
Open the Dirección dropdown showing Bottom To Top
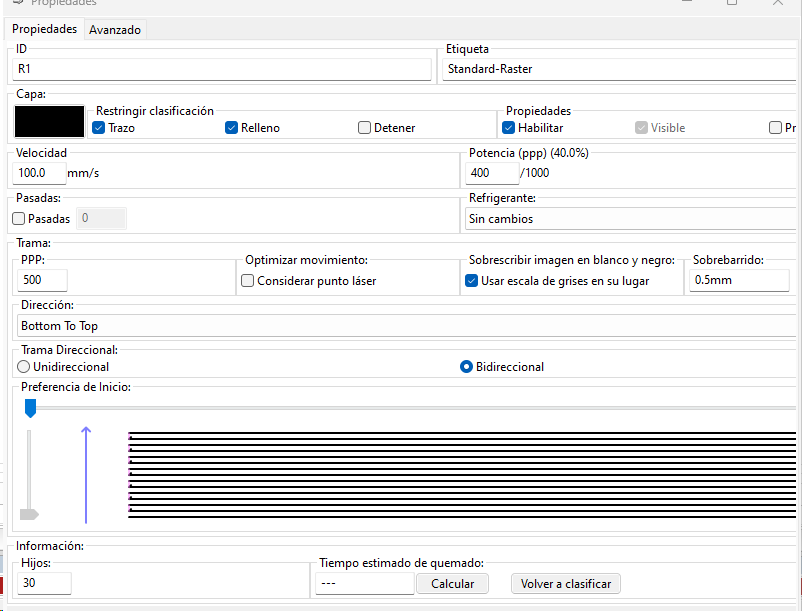tap(407, 326)
